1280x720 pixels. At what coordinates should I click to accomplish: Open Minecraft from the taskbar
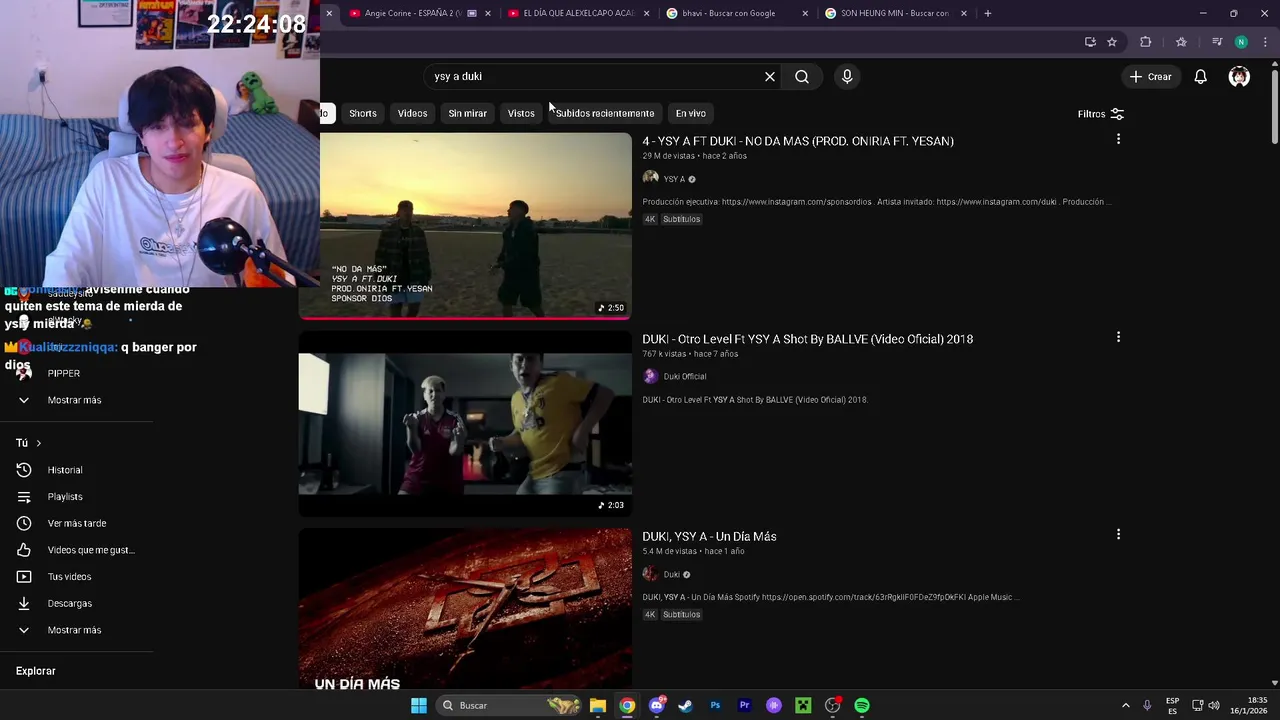point(803,706)
